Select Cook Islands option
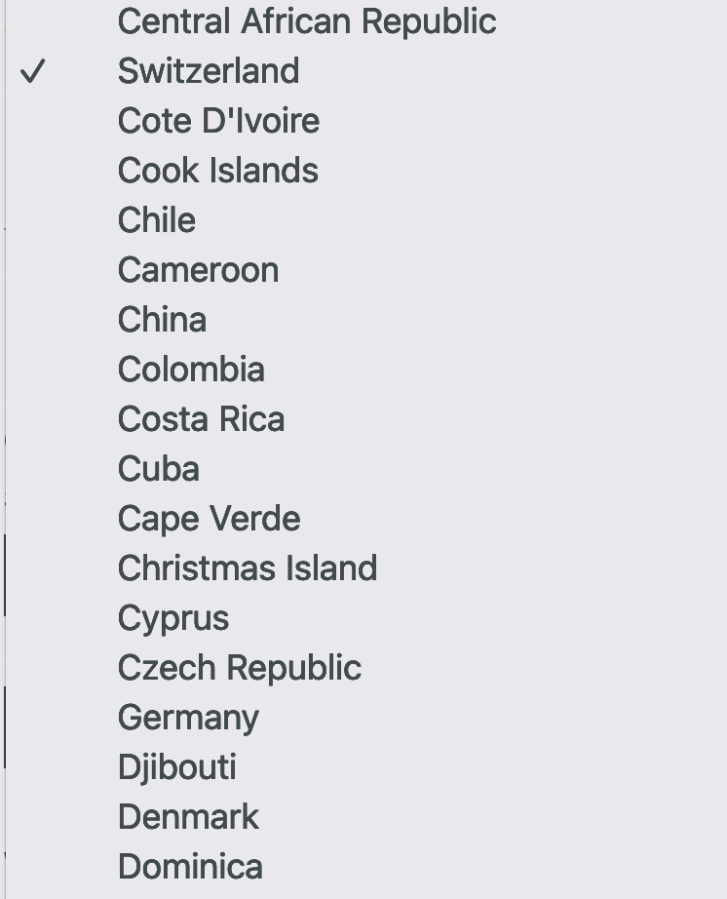The image size is (727, 899). (x=217, y=170)
